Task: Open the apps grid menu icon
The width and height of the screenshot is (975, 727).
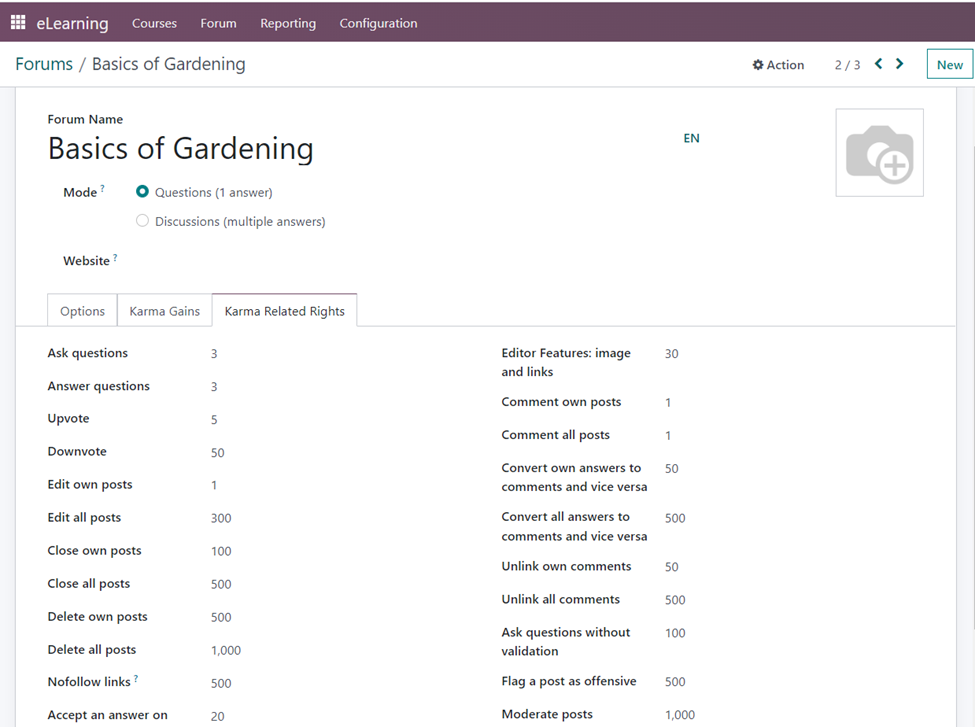Action: tap(18, 22)
